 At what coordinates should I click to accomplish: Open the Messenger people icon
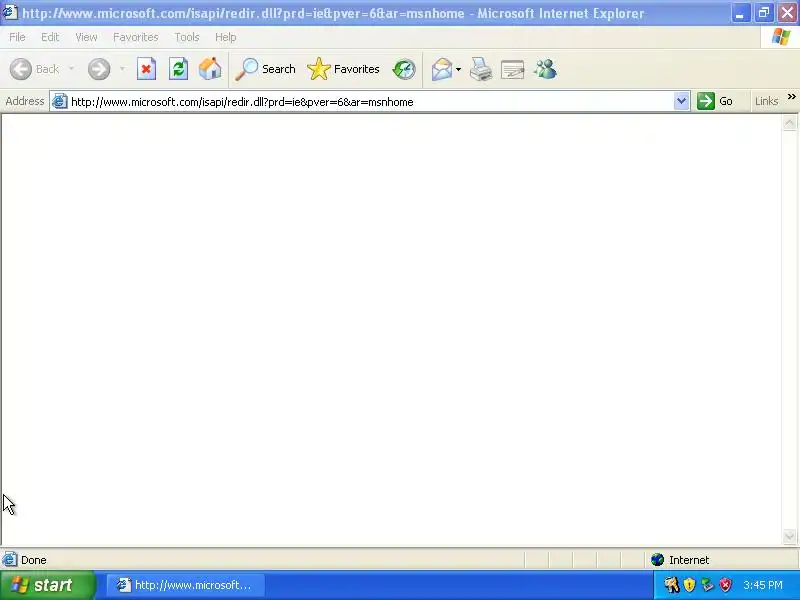coord(545,69)
